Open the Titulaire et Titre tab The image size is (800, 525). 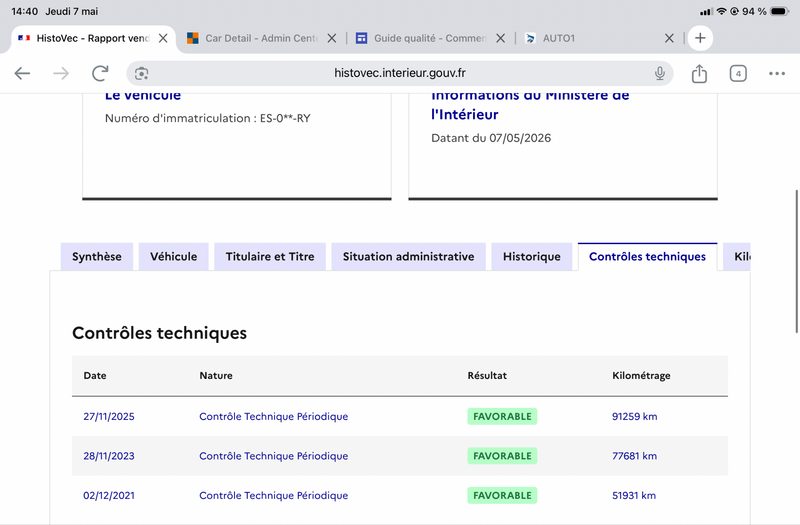(270, 257)
